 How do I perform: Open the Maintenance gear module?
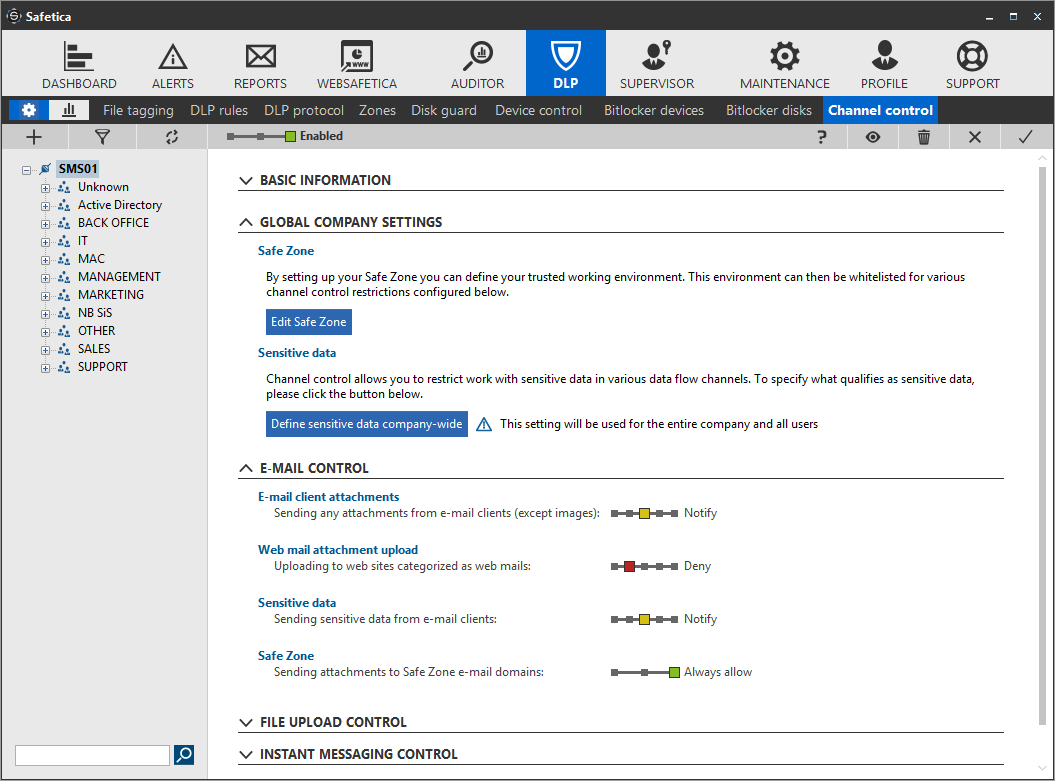point(785,65)
